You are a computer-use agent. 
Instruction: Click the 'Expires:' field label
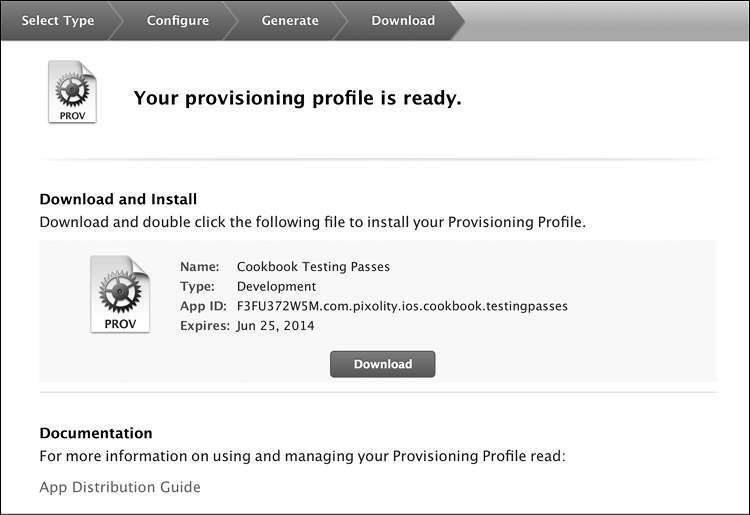(x=204, y=326)
